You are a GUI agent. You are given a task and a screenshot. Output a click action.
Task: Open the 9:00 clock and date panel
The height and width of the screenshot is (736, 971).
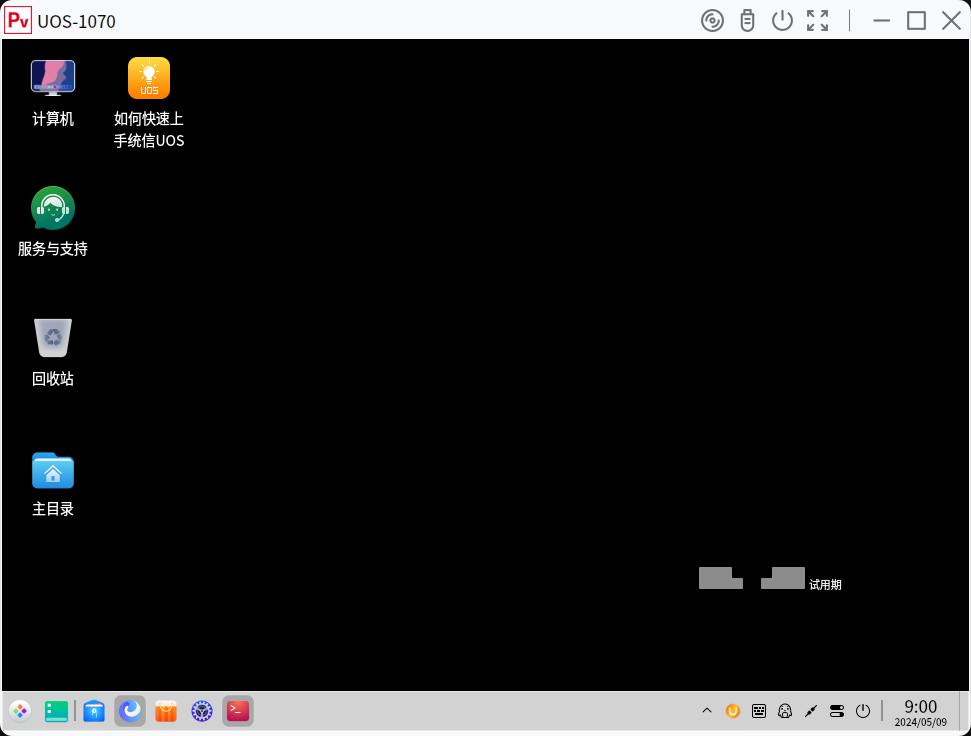pos(920,712)
